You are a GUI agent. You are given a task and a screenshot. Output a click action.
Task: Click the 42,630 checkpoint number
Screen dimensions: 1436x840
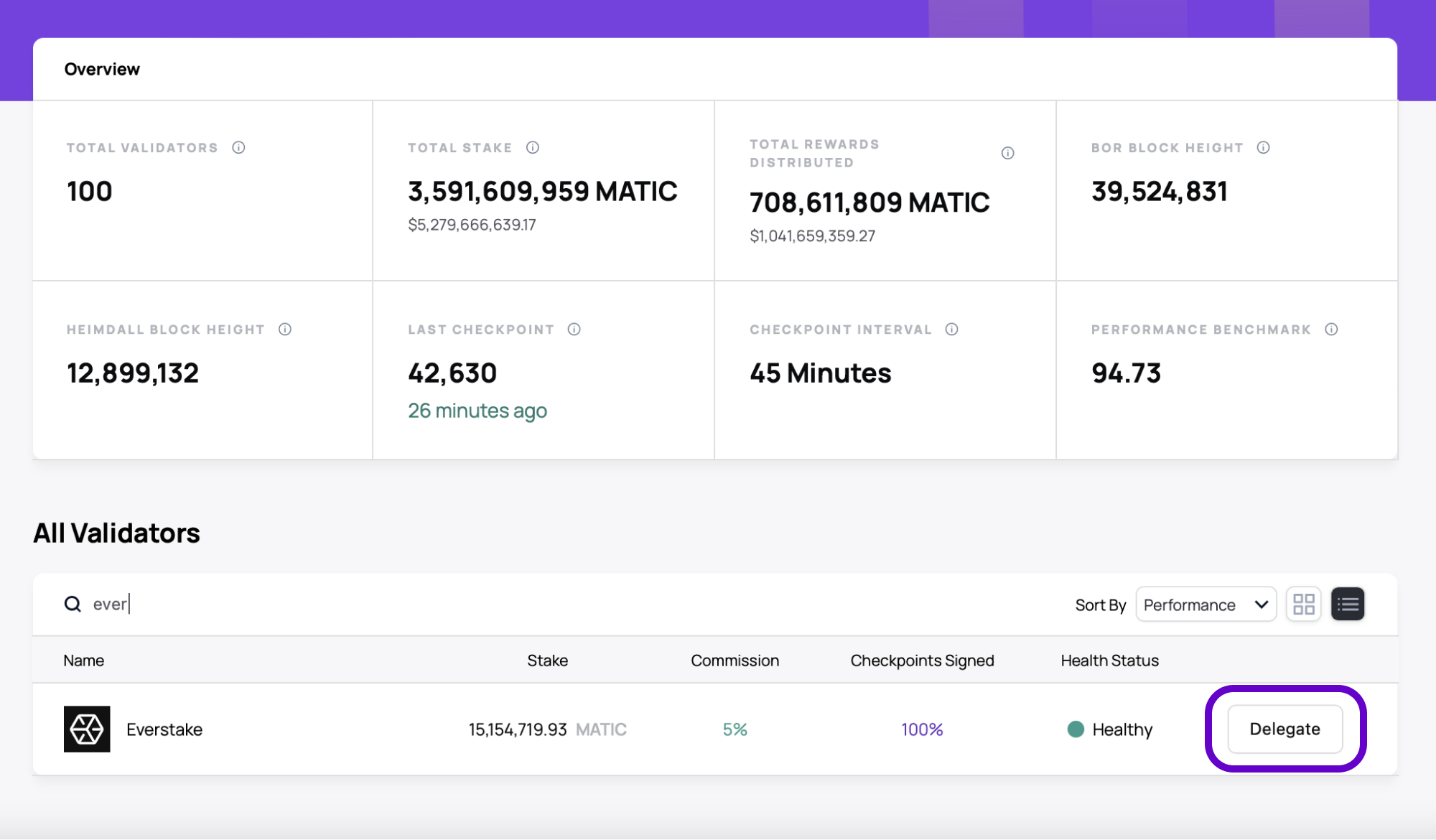[x=452, y=373]
